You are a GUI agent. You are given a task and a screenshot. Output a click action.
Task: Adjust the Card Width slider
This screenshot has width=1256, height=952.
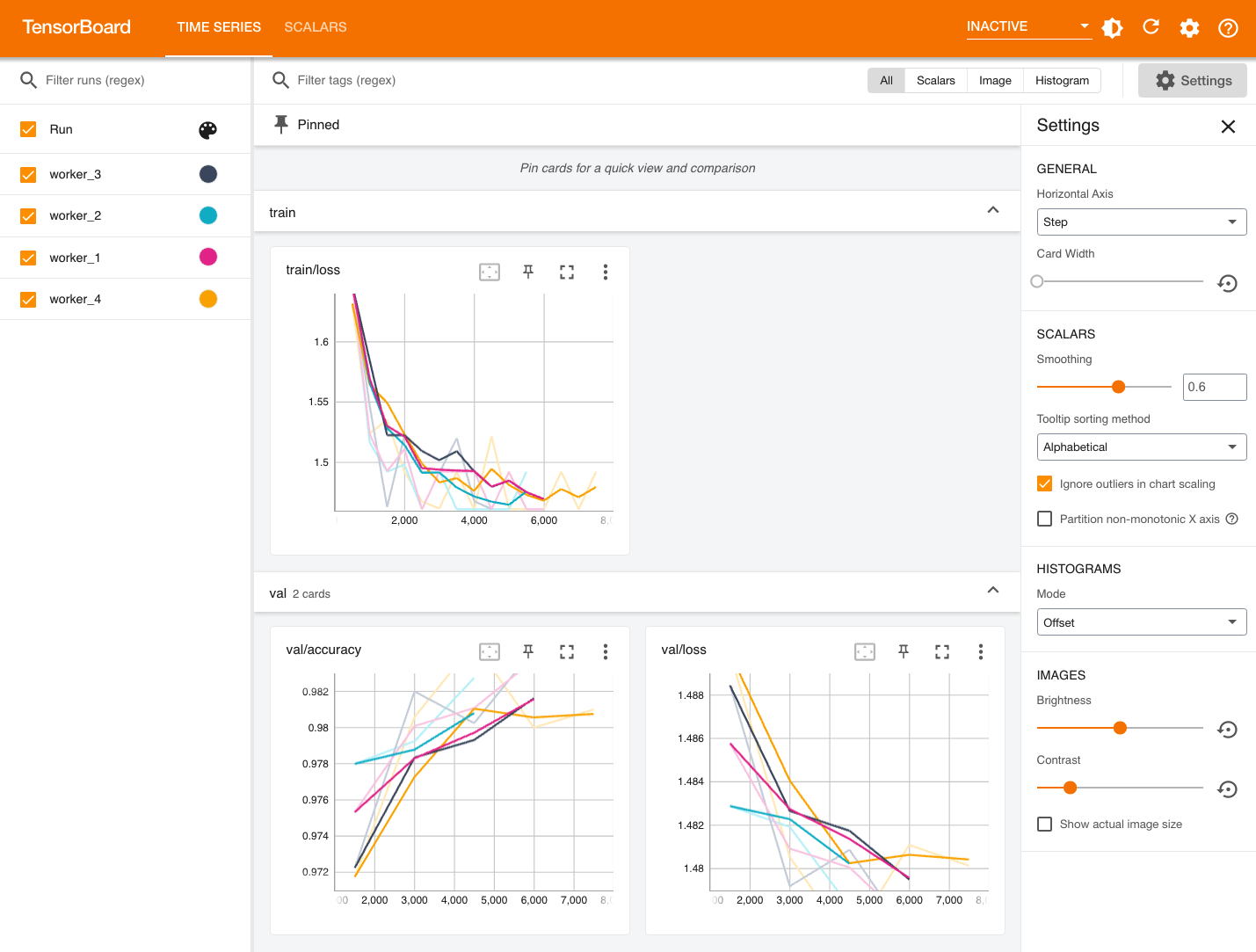tap(1037, 281)
